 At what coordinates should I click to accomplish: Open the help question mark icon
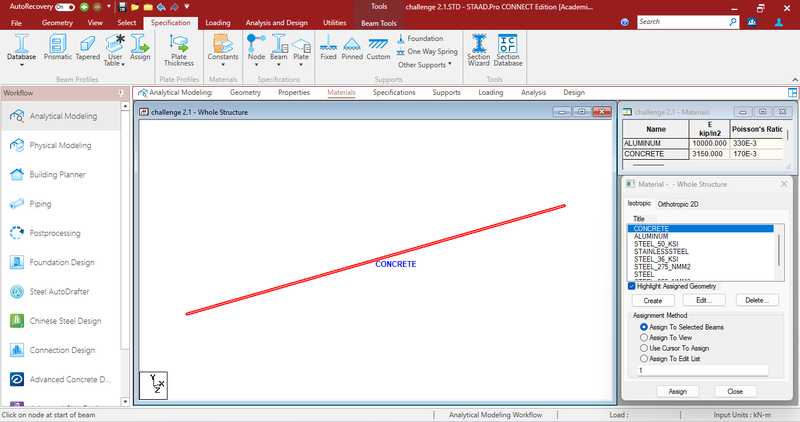coord(624,22)
